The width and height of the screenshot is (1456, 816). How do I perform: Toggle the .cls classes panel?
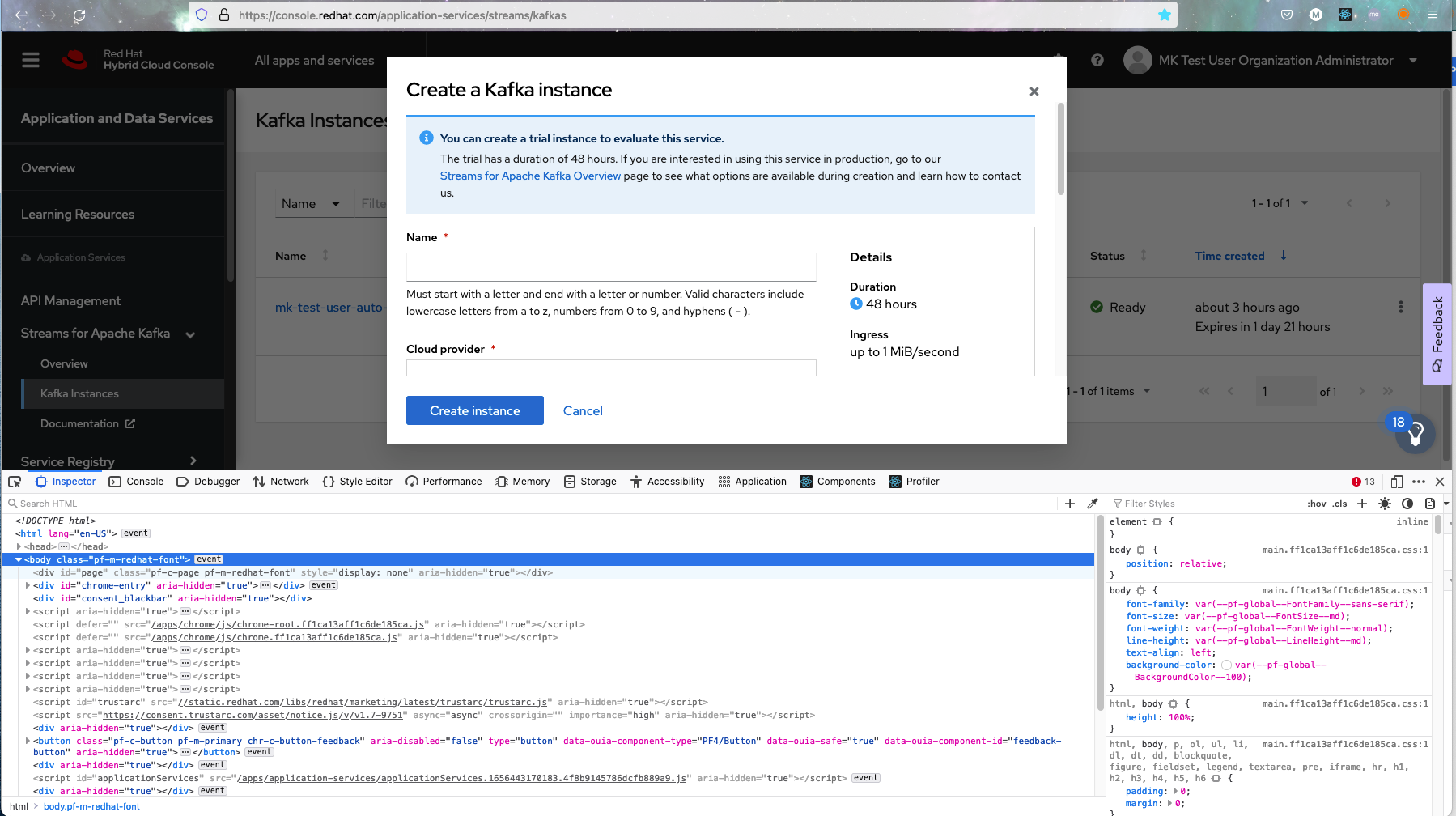click(1340, 504)
